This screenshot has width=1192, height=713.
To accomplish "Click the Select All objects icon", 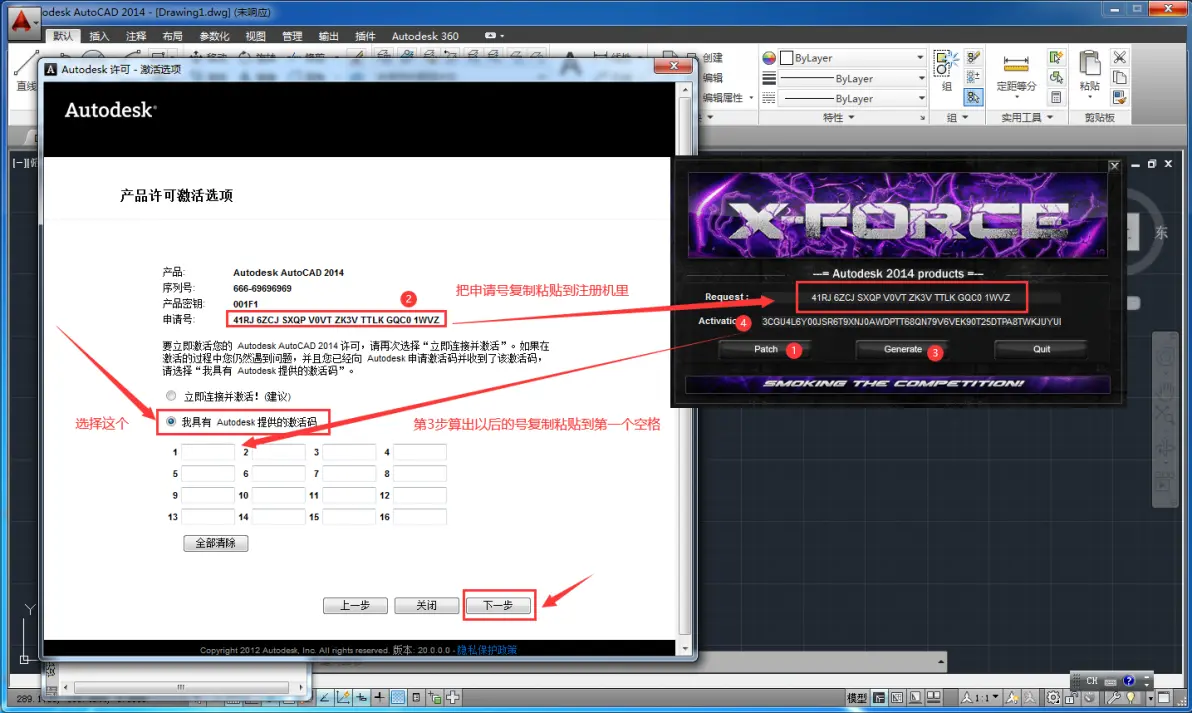I will (x=1056, y=77).
